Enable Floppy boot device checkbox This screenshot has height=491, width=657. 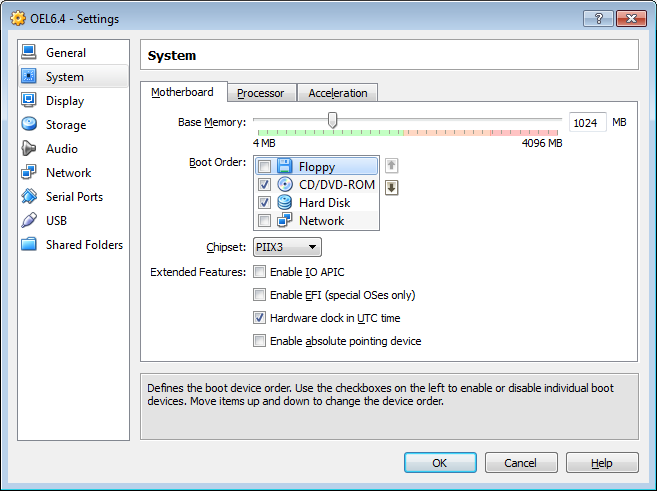tap(264, 167)
